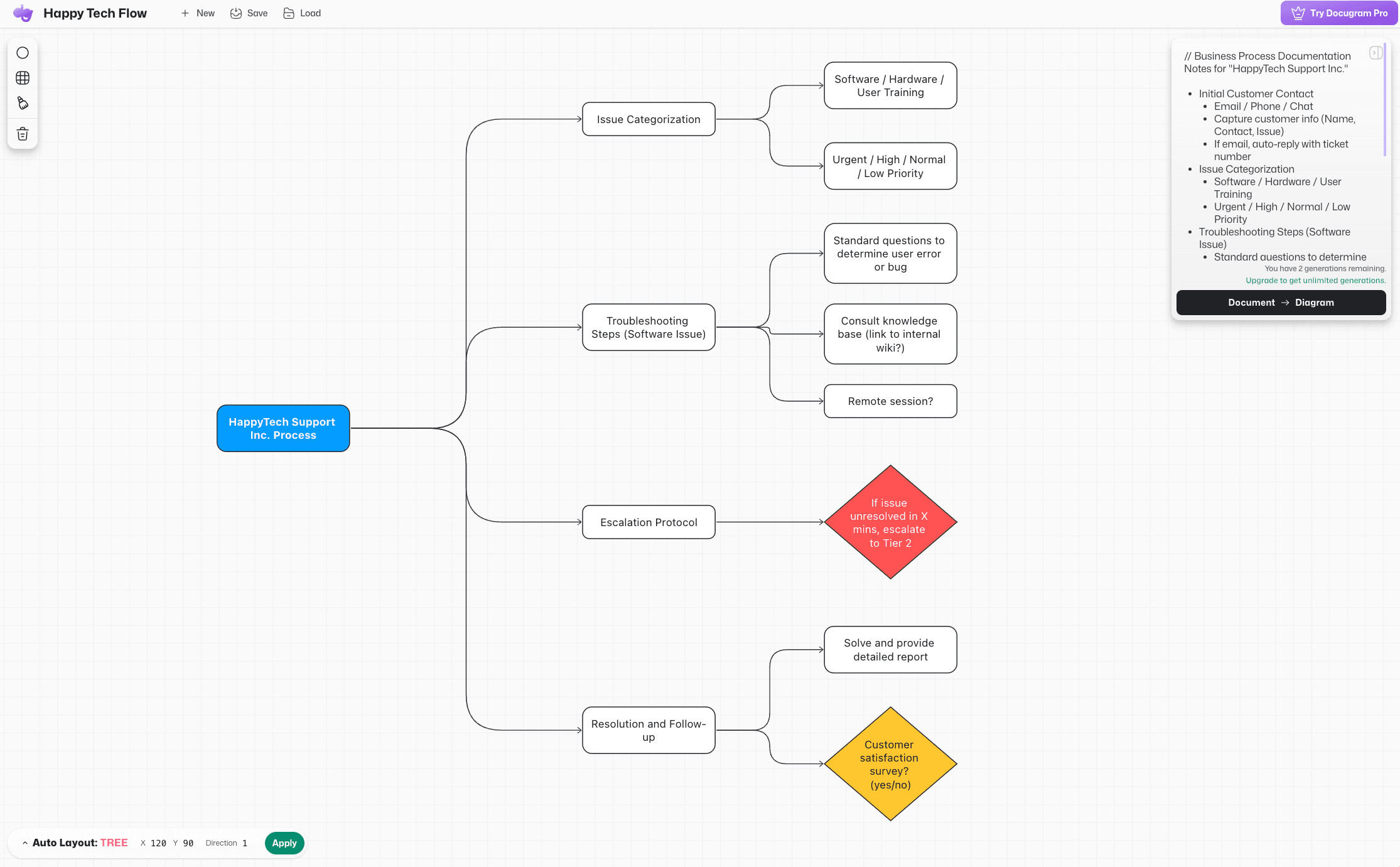
Task: Select the trash/delete icon in sidebar
Action: click(x=22, y=133)
